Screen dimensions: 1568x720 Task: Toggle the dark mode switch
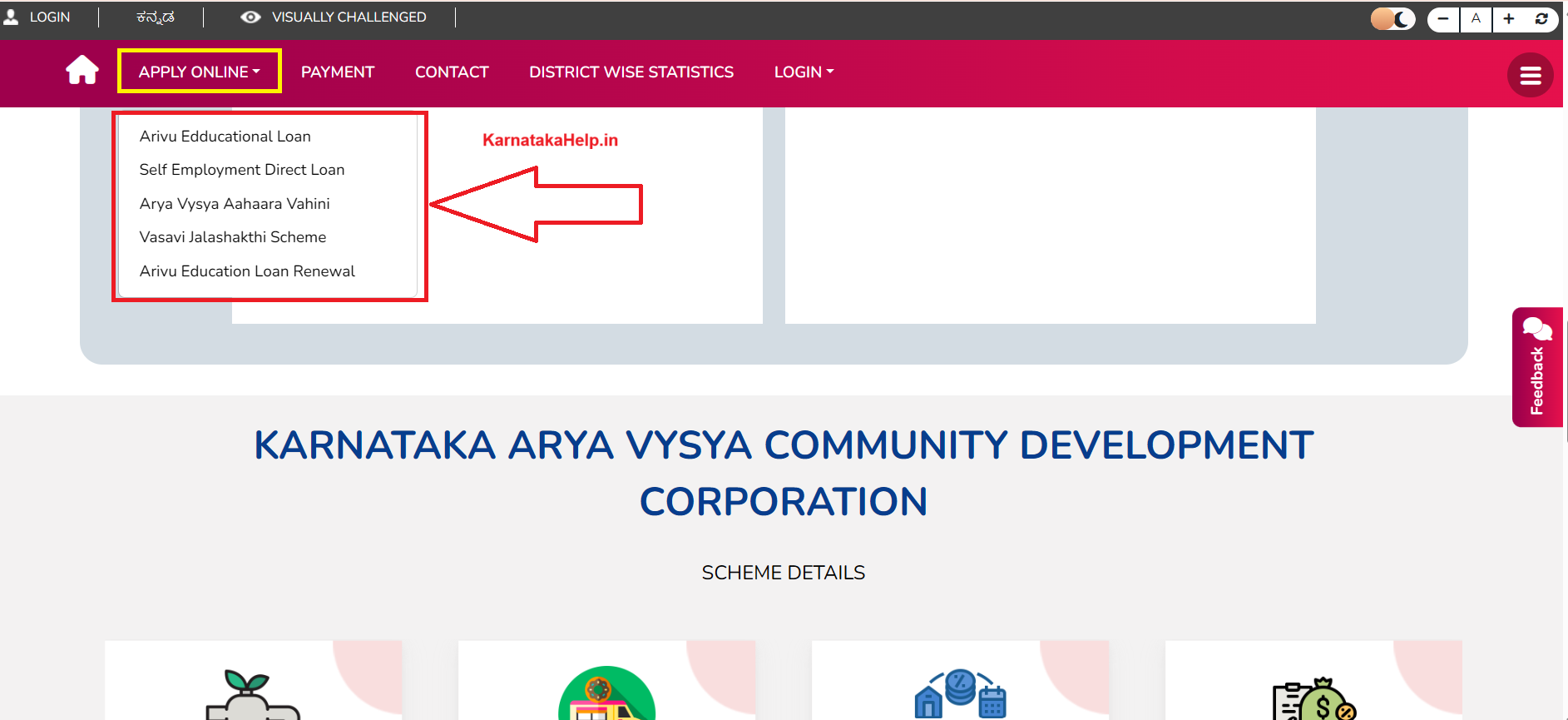tap(1392, 18)
